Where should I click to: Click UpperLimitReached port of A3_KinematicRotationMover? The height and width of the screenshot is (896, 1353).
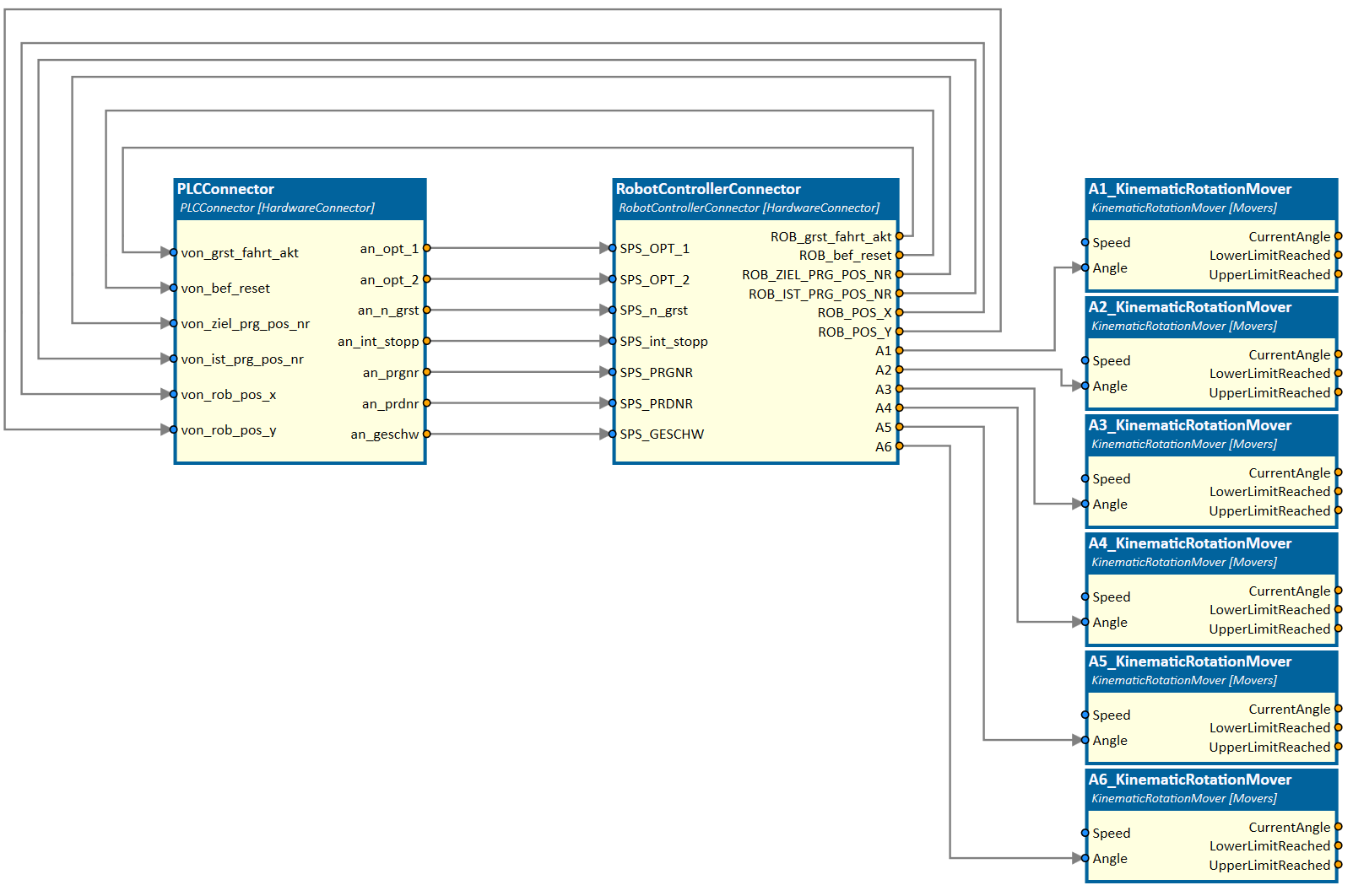point(1338,510)
